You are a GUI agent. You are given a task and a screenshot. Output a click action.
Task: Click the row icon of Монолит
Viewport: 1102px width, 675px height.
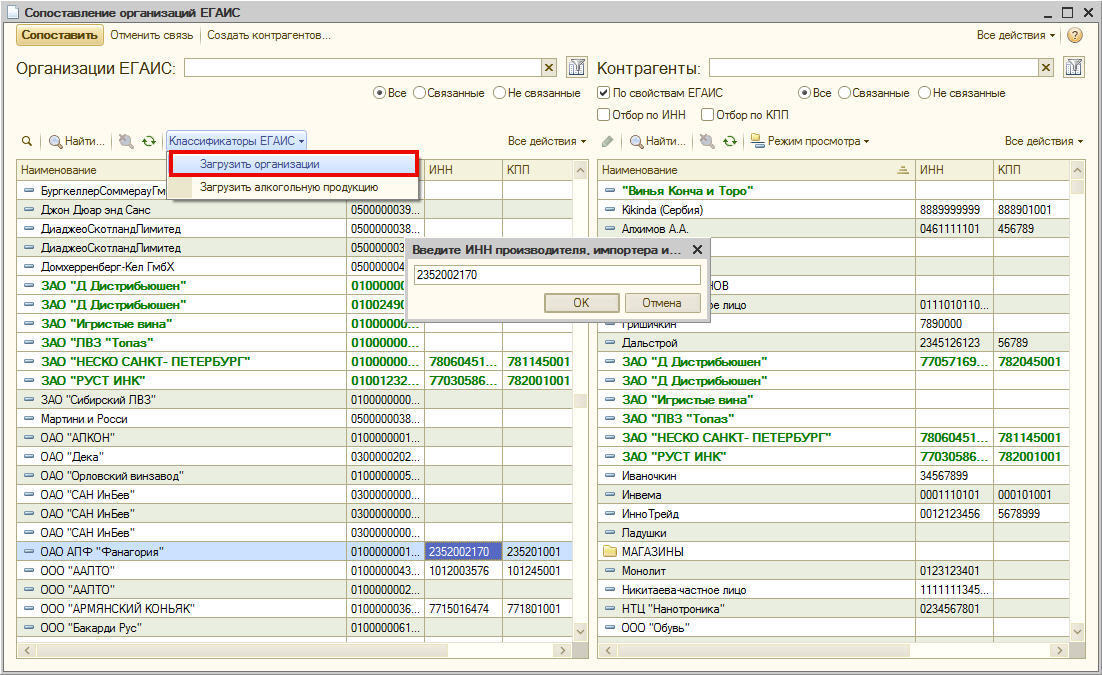pos(610,570)
